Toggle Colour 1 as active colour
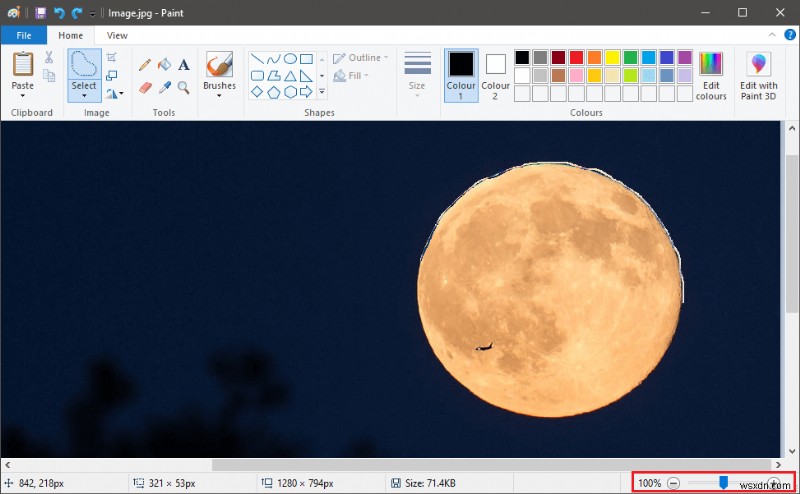Screen dimensions: 800x494 (x=461, y=75)
